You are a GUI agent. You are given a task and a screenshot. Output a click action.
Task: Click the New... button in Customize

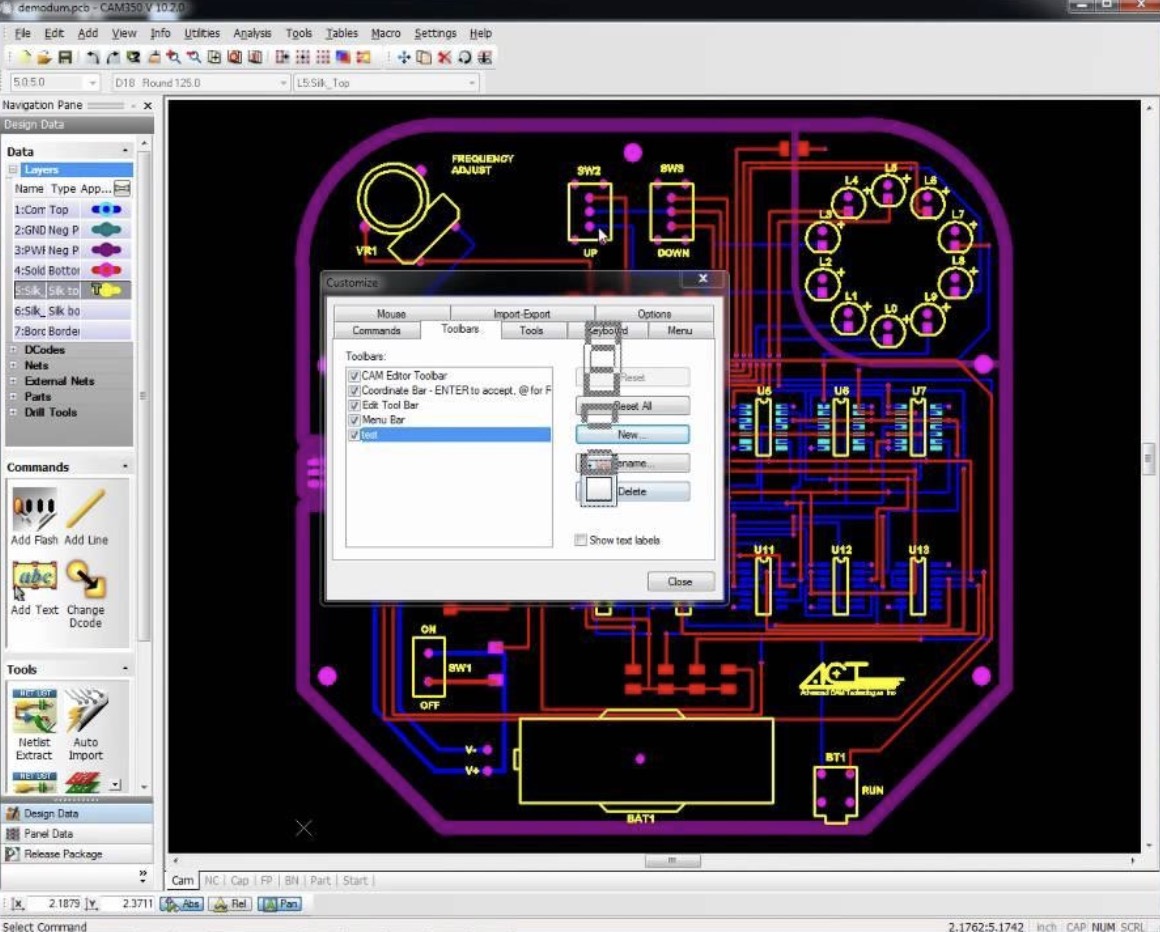(x=633, y=434)
